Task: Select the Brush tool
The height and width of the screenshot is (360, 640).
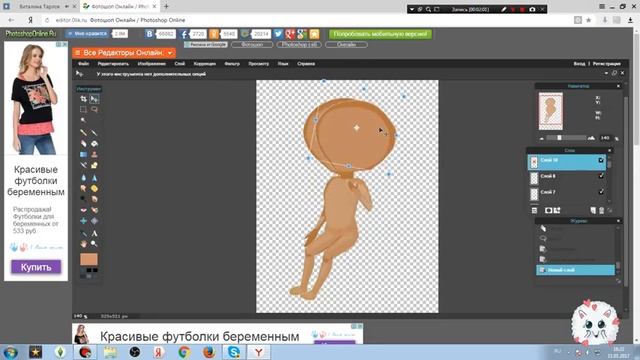Action: [x=94, y=133]
